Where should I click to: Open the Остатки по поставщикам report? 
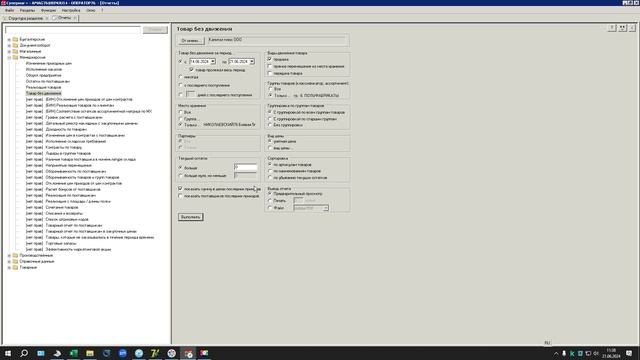coord(48,82)
